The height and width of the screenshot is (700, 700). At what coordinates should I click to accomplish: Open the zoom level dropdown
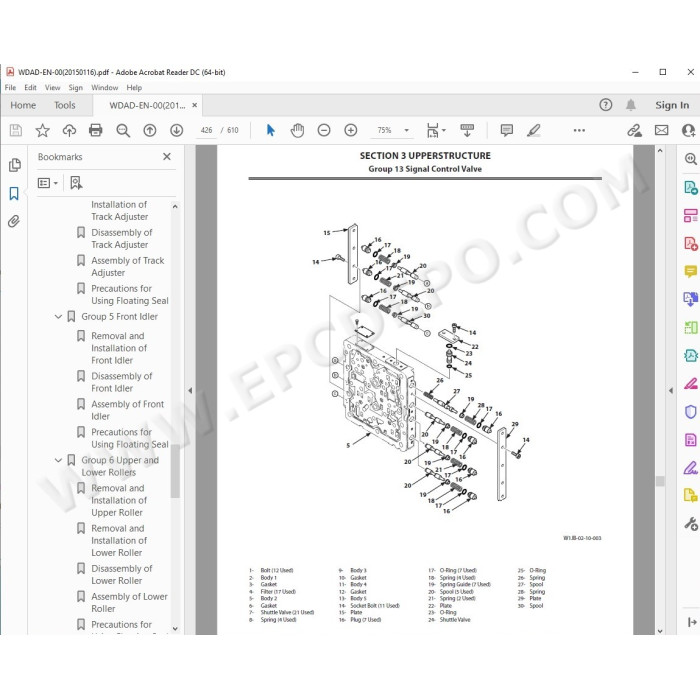tap(407, 130)
